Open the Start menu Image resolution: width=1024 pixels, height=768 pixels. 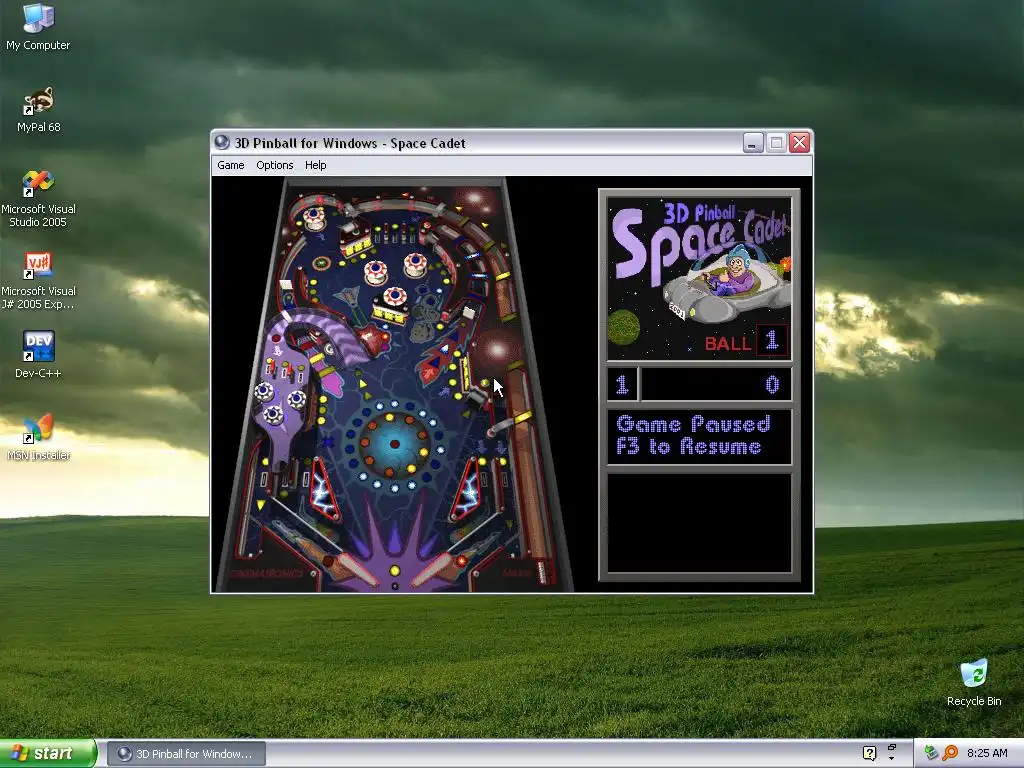[48, 753]
